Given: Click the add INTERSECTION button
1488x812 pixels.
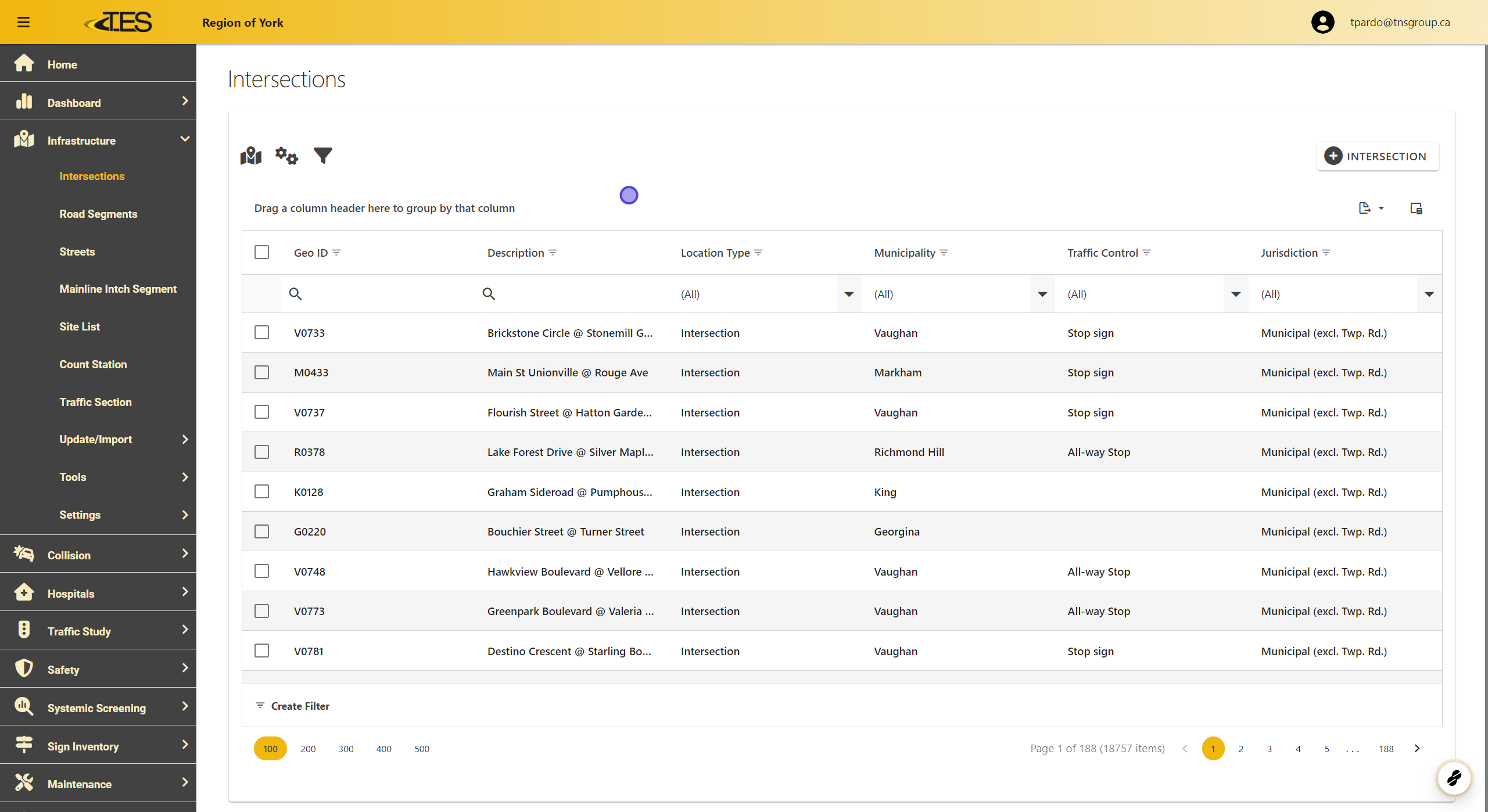Looking at the screenshot, I should [x=1377, y=156].
